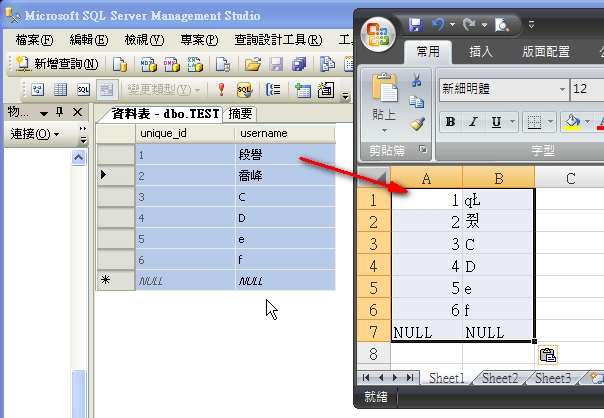
Task: Click the DMX query icon in SSMS toolbar
Action: [172, 64]
